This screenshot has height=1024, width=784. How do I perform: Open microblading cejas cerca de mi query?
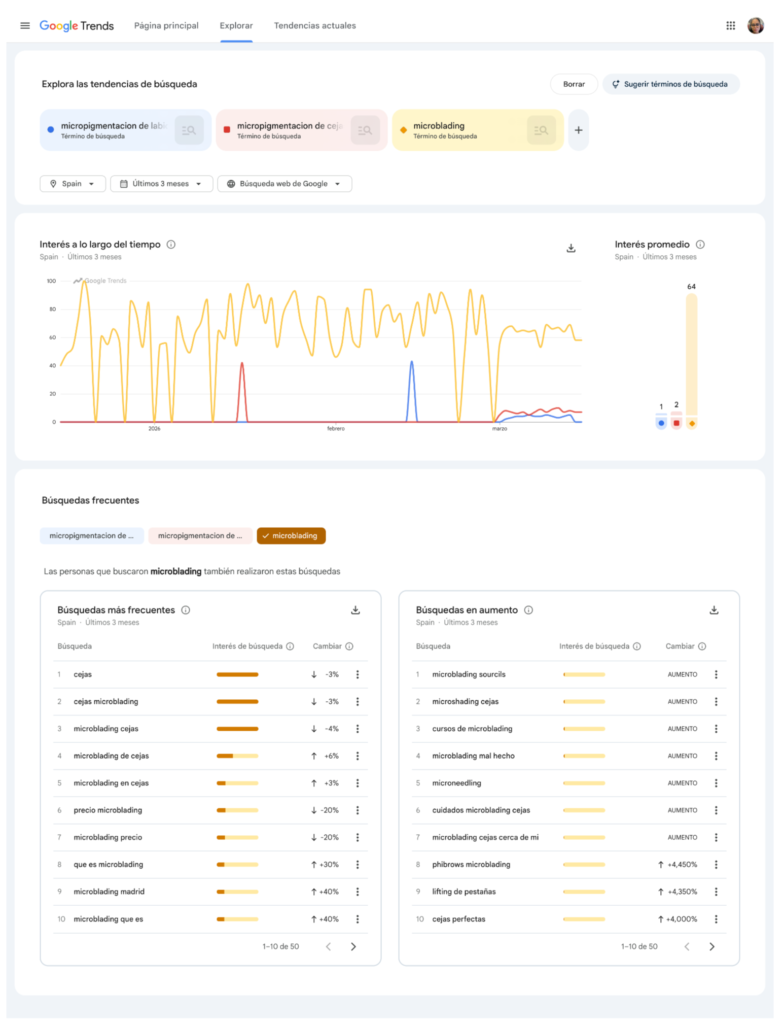click(x=485, y=837)
